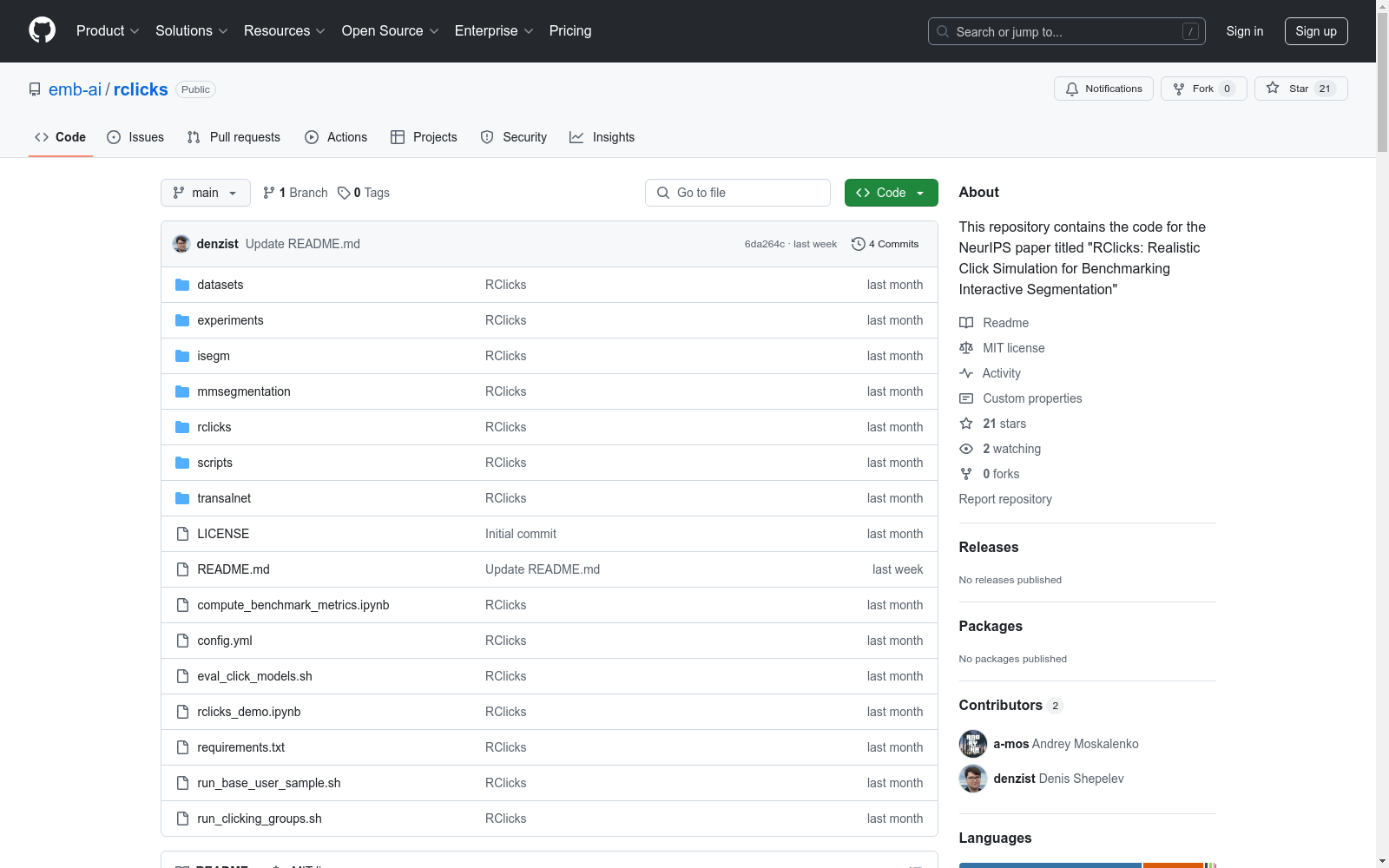Open the MIT license link
The width and height of the screenshot is (1389, 868).
click(x=1002, y=348)
